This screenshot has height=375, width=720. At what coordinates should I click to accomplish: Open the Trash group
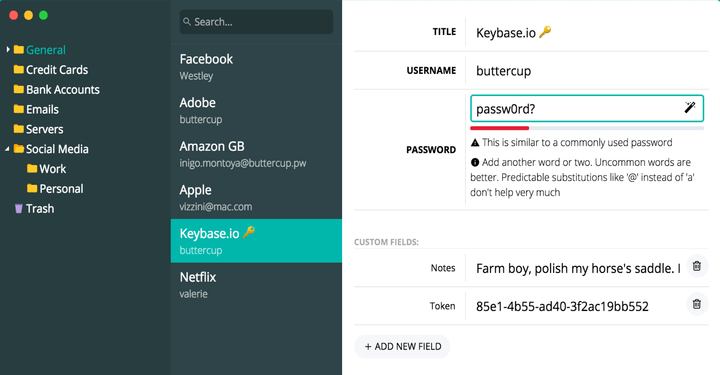tap(40, 208)
